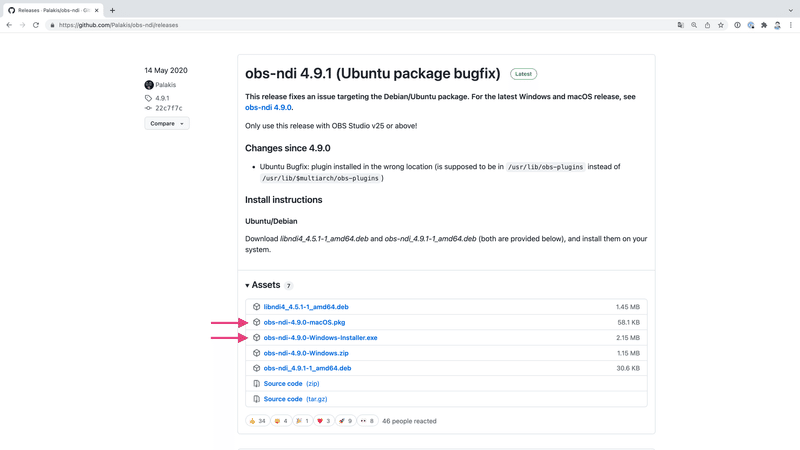Click the Latest badge

point(523,74)
